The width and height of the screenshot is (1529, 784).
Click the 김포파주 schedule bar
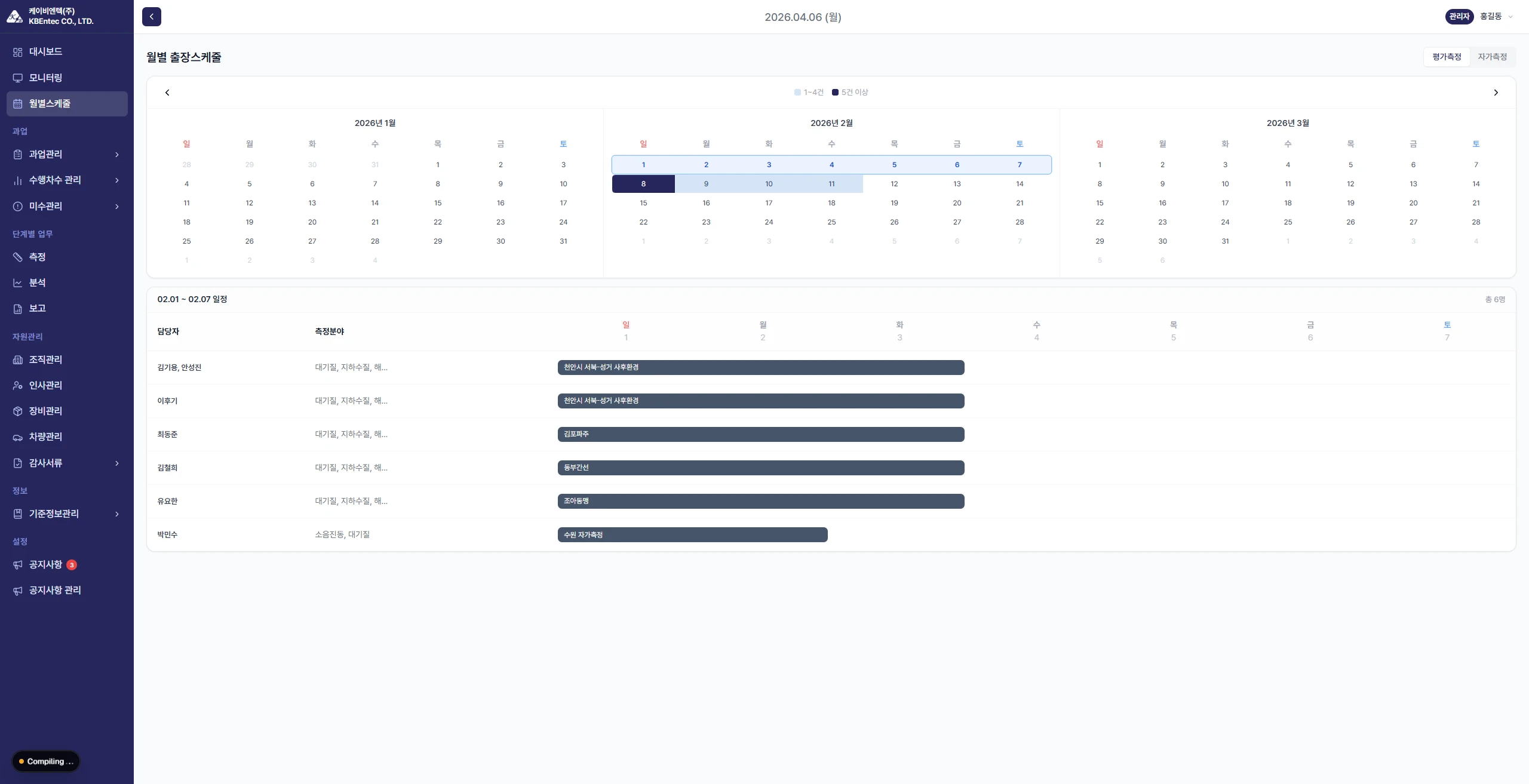click(761, 434)
